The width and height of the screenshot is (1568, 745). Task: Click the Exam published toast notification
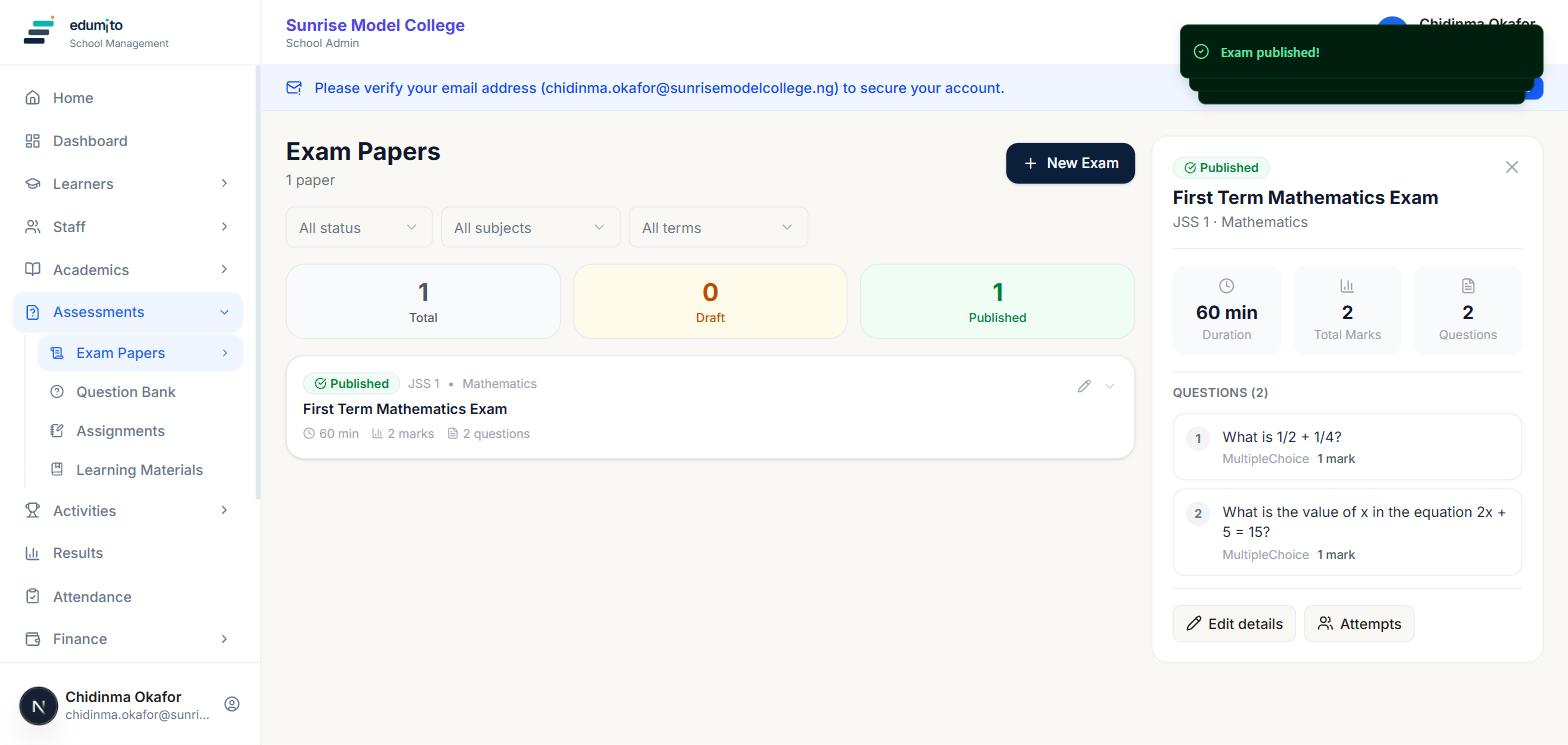click(1362, 52)
